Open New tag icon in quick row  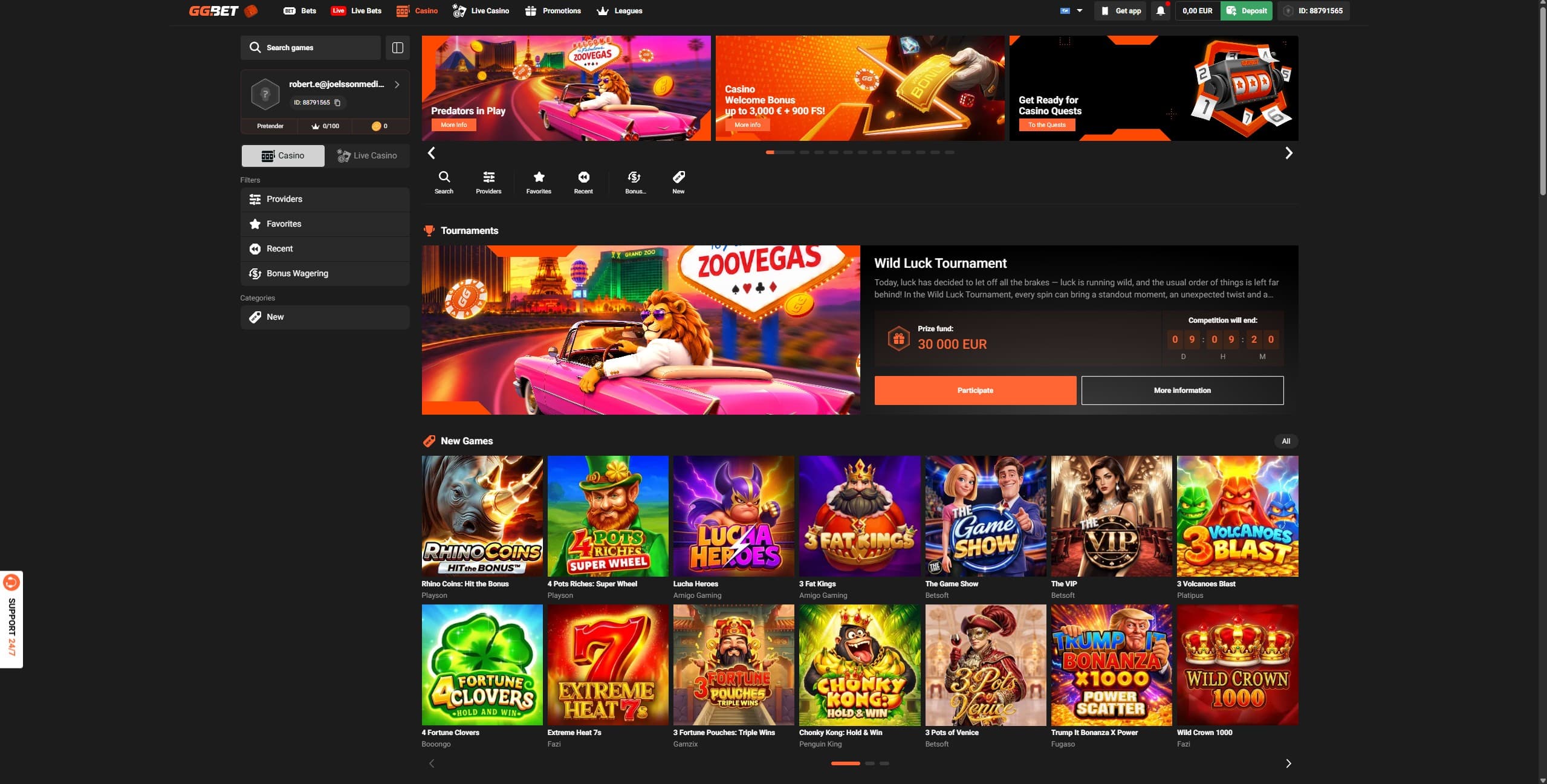coord(678,182)
